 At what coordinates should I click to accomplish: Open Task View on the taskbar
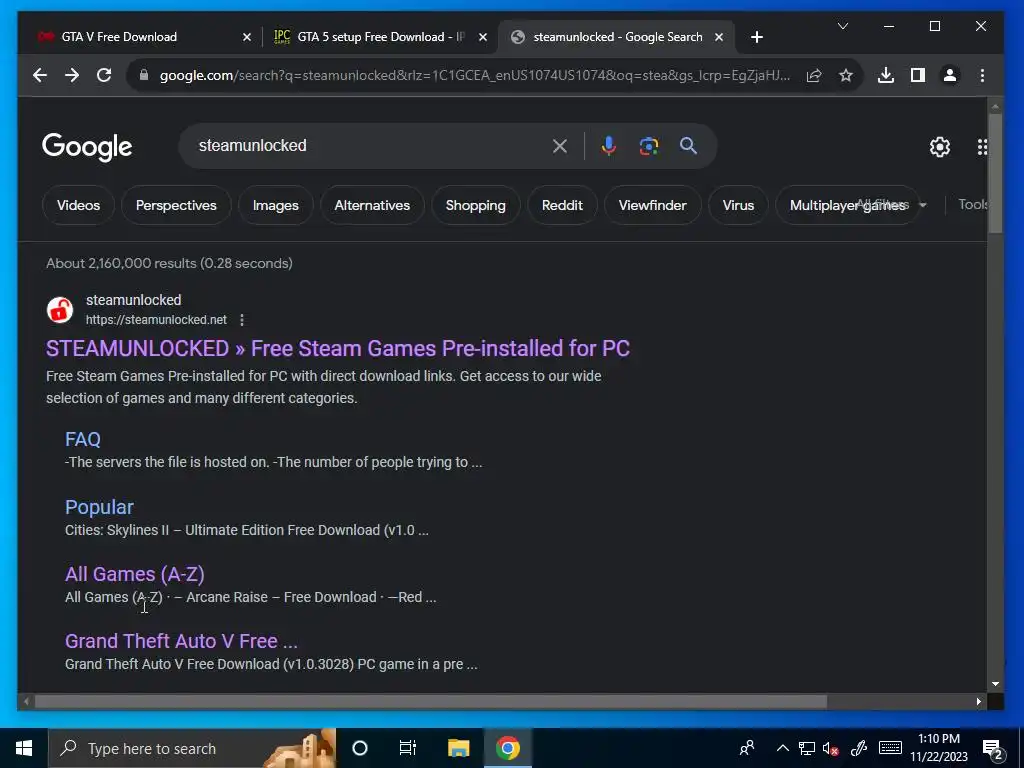408,748
